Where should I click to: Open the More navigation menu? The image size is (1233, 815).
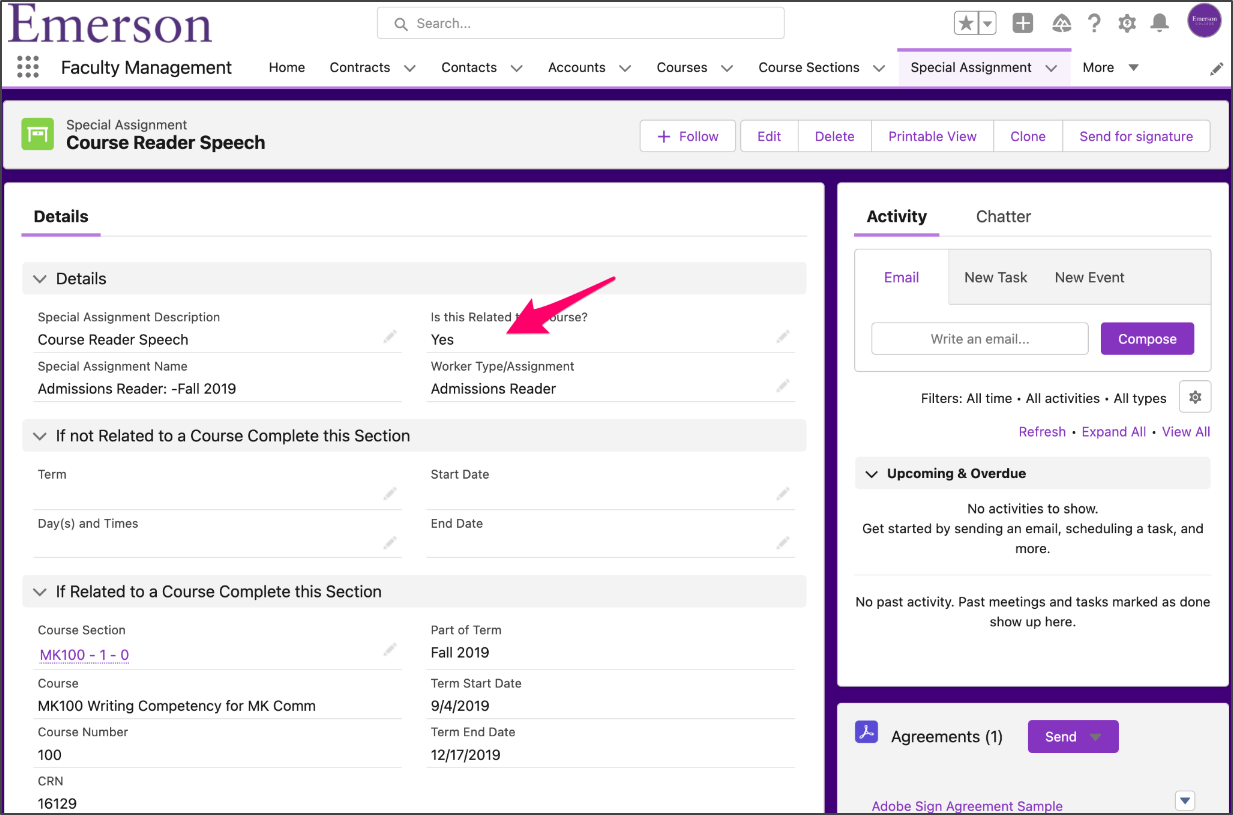click(1111, 67)
